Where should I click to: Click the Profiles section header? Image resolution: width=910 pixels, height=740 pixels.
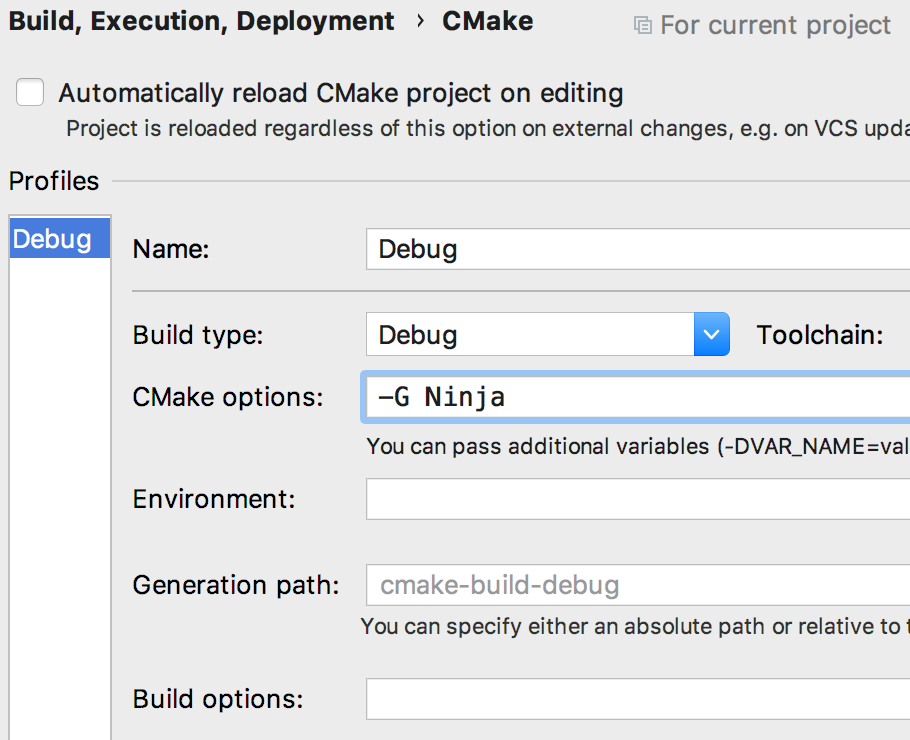(x=54, y=181)
